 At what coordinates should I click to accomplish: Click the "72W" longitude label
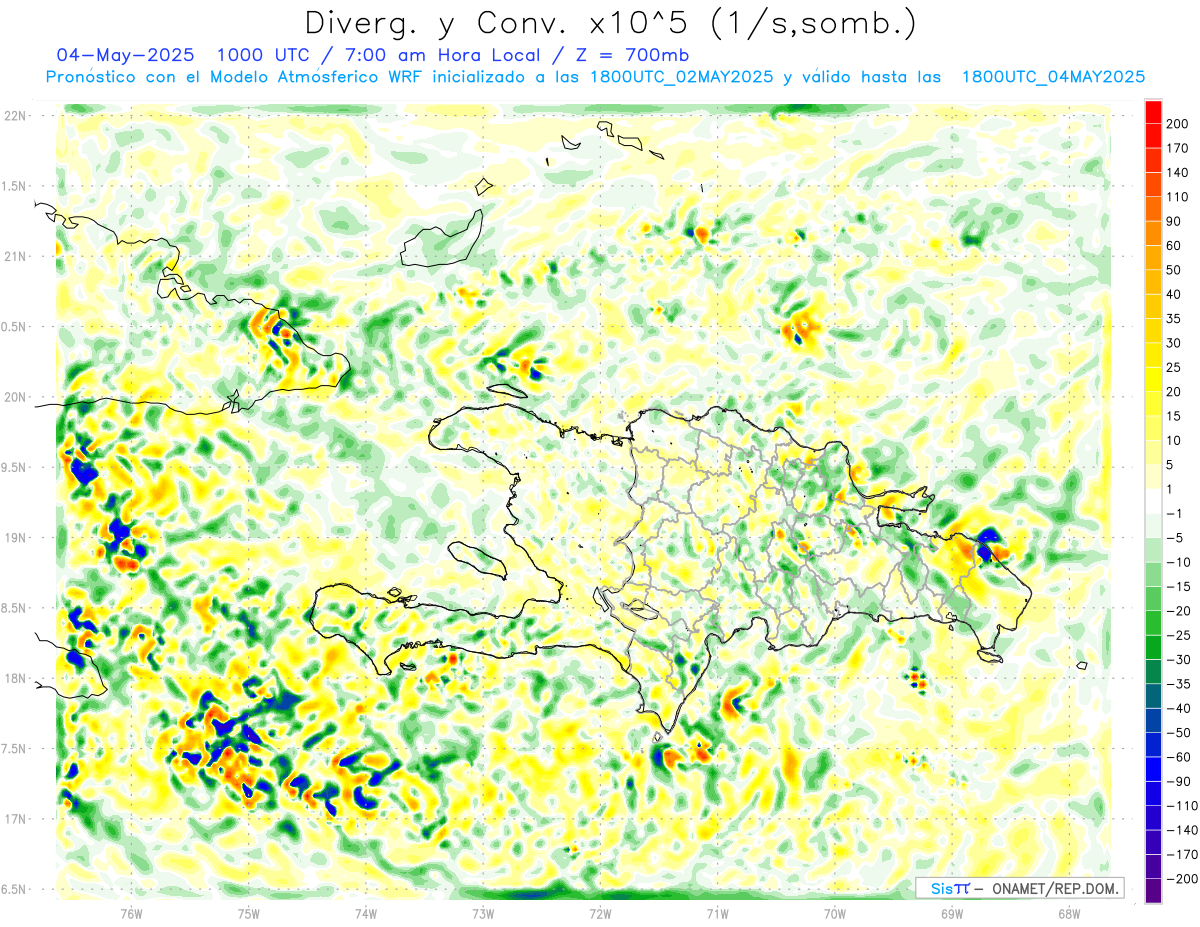tap(600, 913)
